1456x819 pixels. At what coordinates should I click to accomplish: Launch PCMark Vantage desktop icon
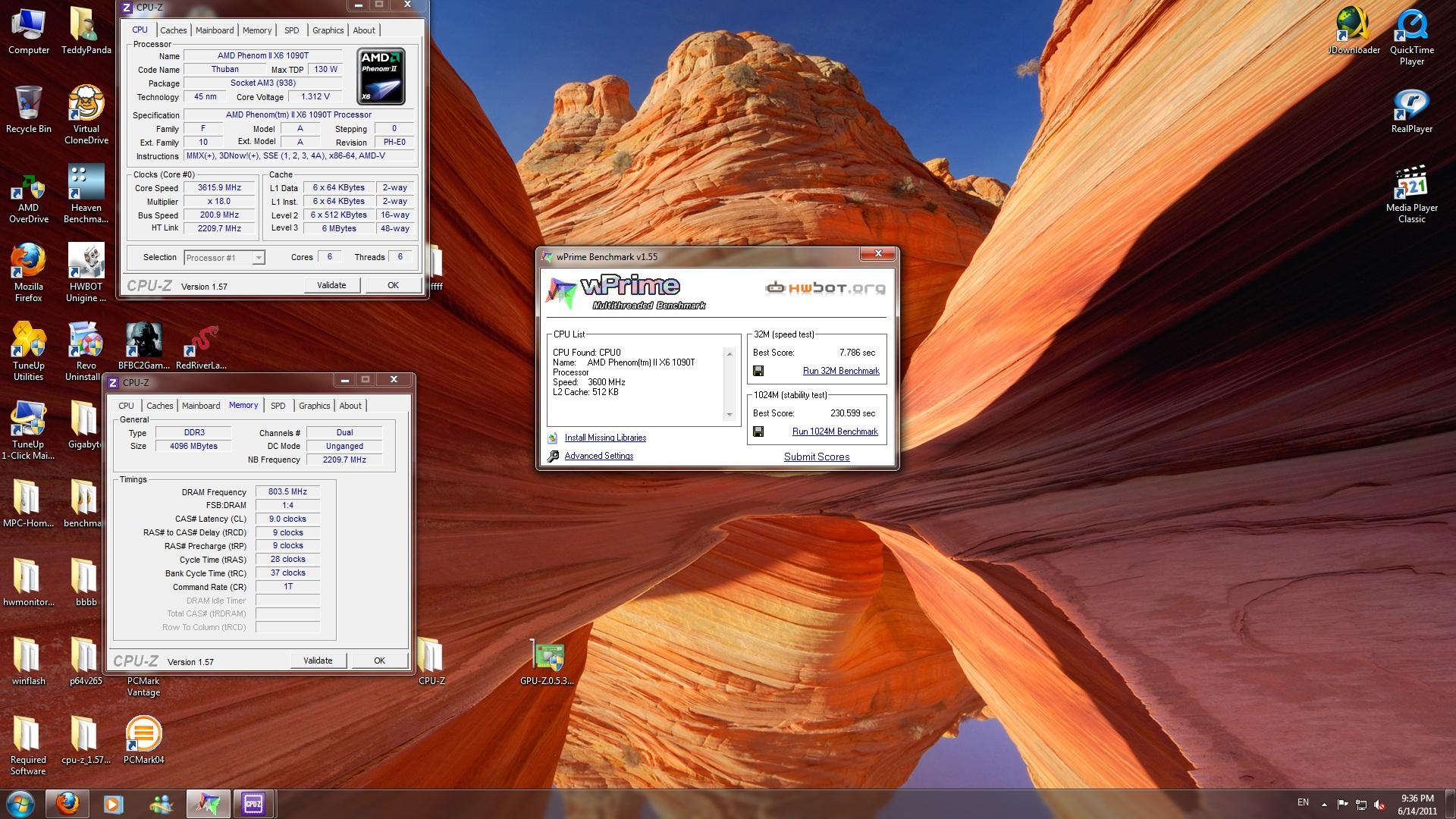tap(143, 686)
